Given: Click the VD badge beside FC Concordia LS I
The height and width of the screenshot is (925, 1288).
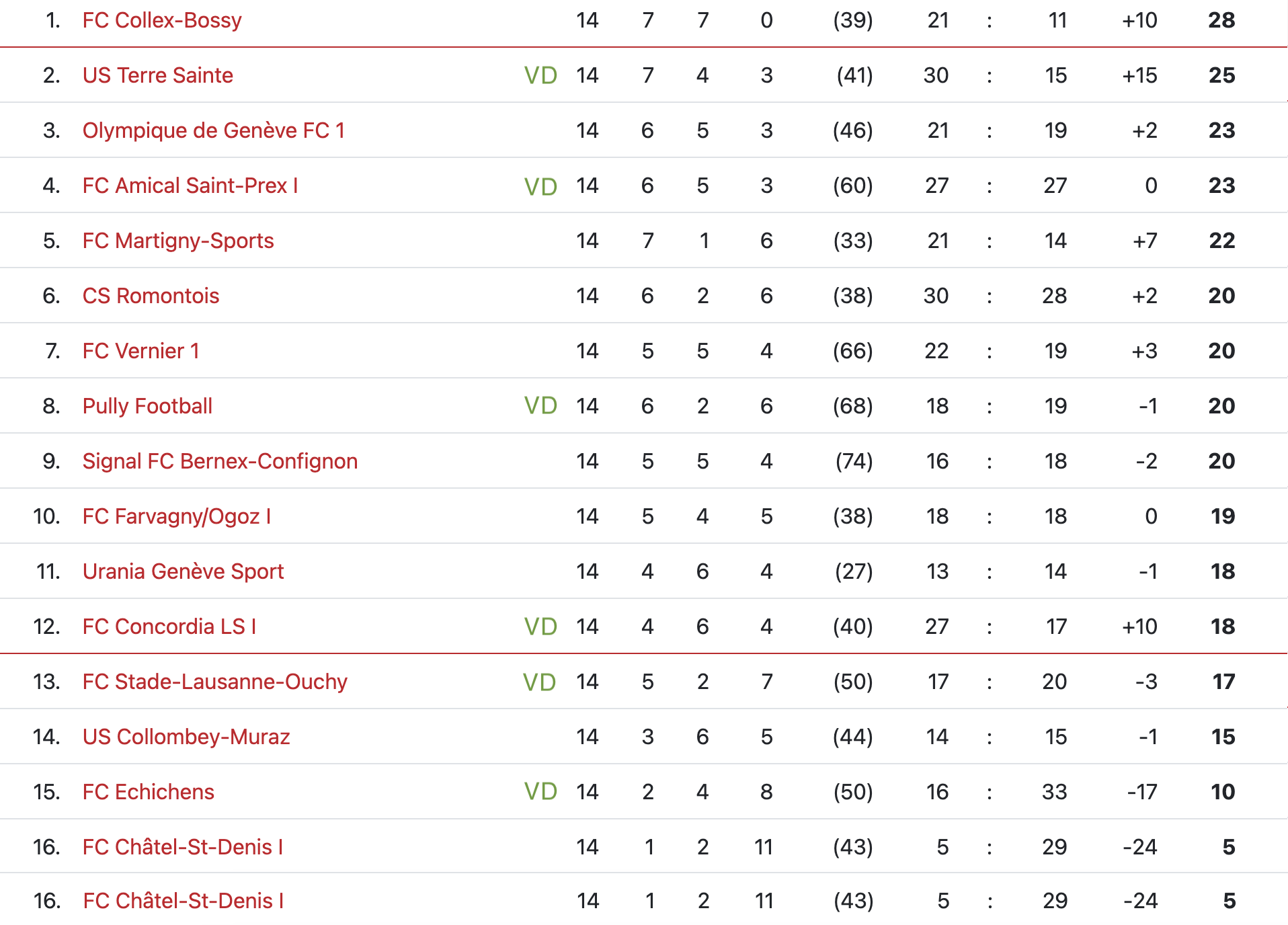Looking at the screenshot, I should click(540, 627).
